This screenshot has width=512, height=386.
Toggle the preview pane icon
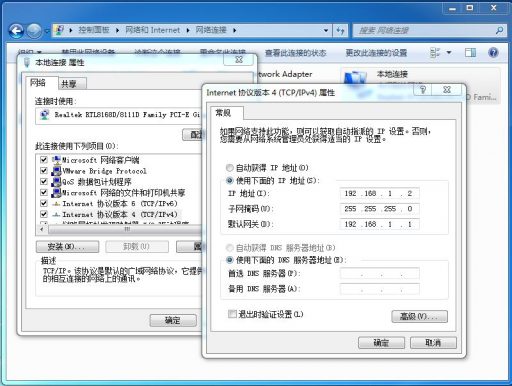(x=470, y=52)
